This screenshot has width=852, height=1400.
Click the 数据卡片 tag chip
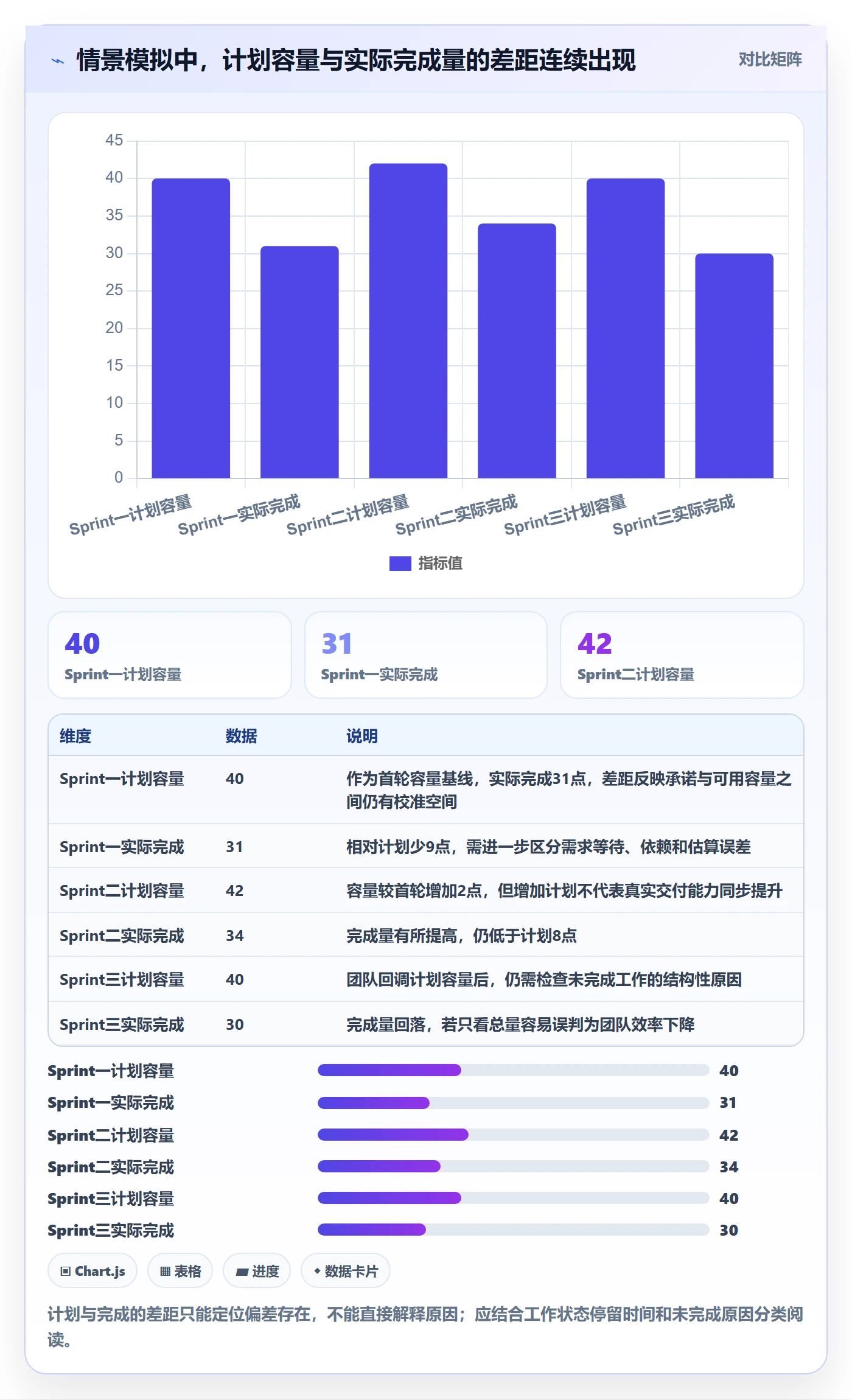point(346,1271)
